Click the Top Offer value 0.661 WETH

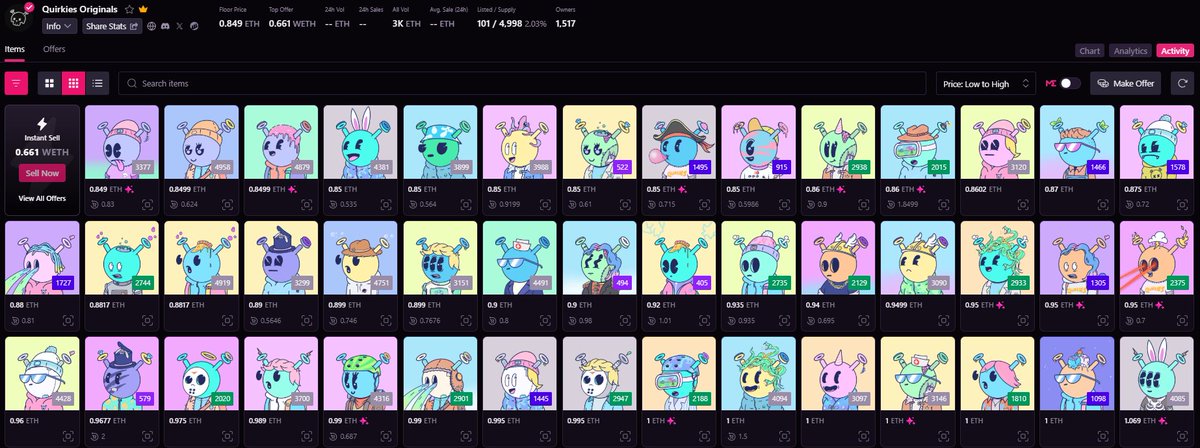(294, 23)
